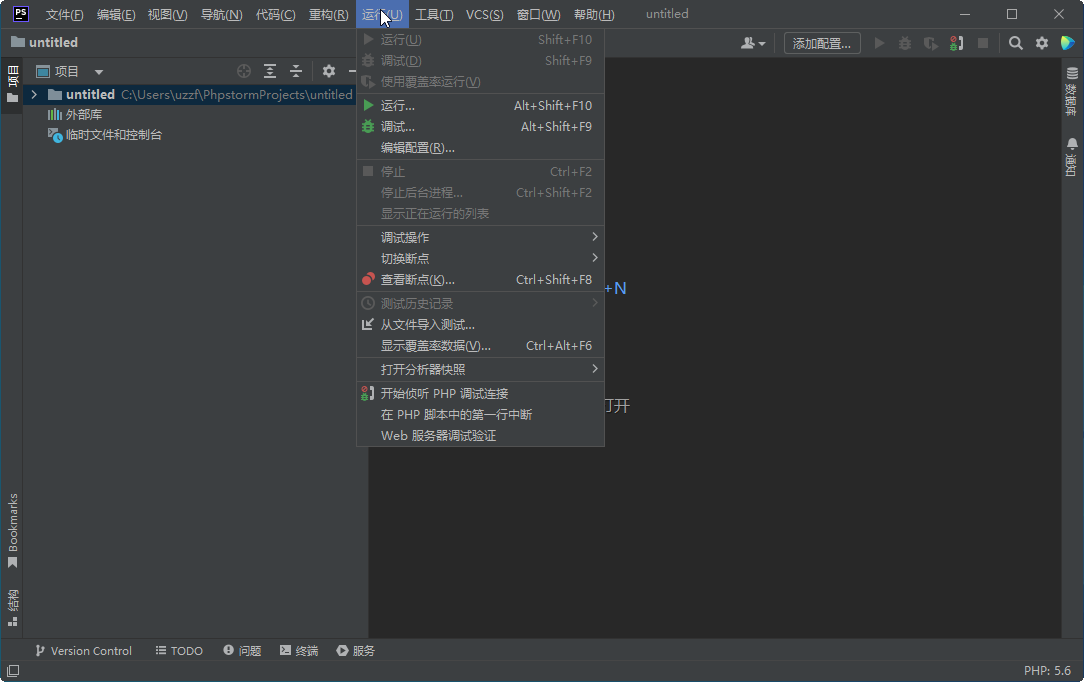Click the 添加配置... button

[822, 44]
